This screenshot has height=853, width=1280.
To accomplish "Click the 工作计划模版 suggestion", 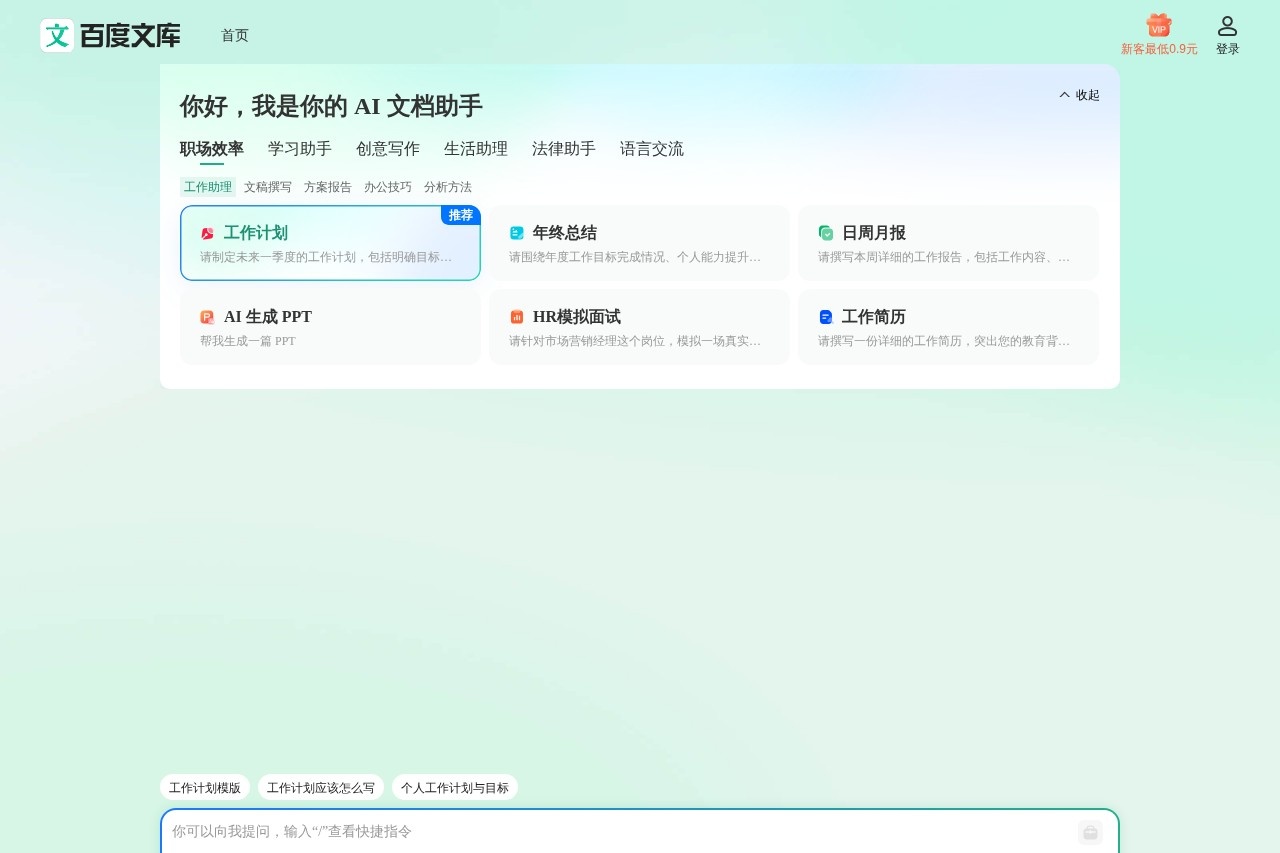I will tap(204, 787).
